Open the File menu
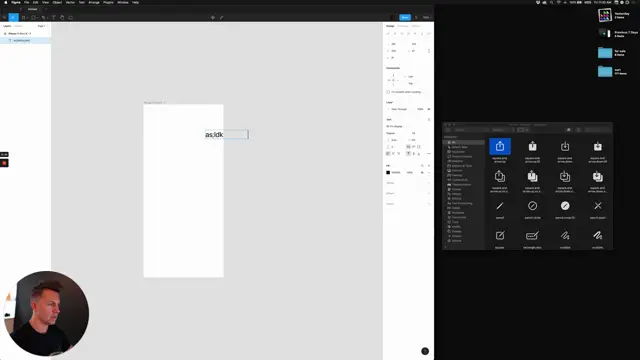 27,2
